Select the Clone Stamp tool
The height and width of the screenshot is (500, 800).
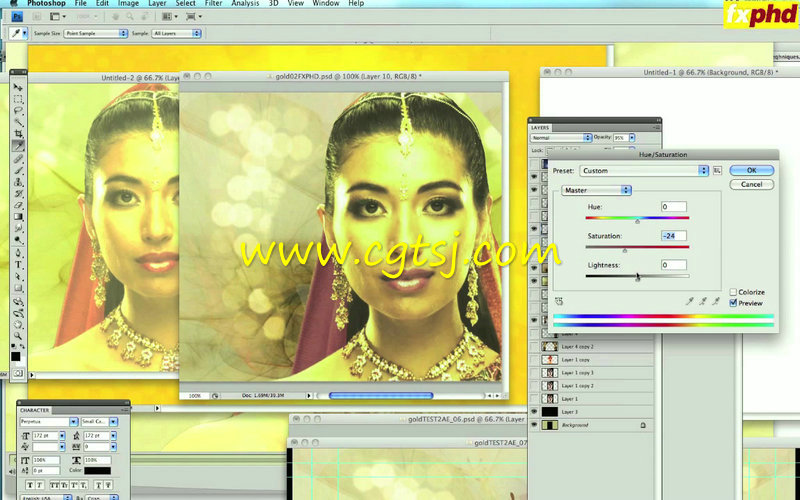tap(18, 182)
